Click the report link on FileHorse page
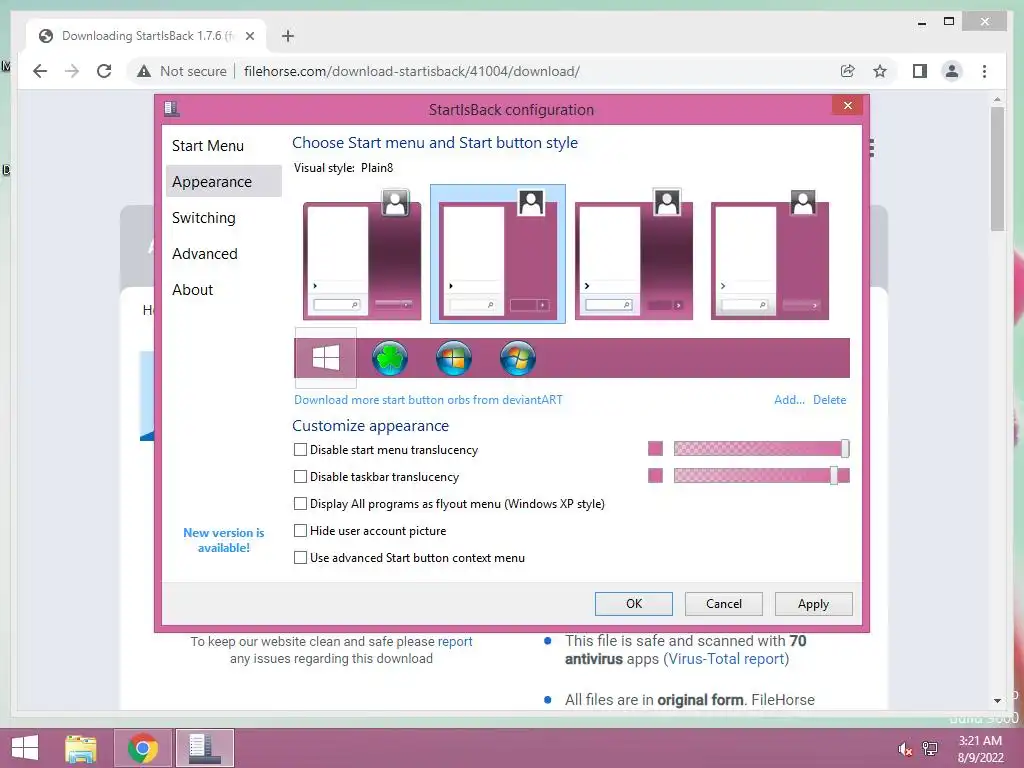 (455, 641)
